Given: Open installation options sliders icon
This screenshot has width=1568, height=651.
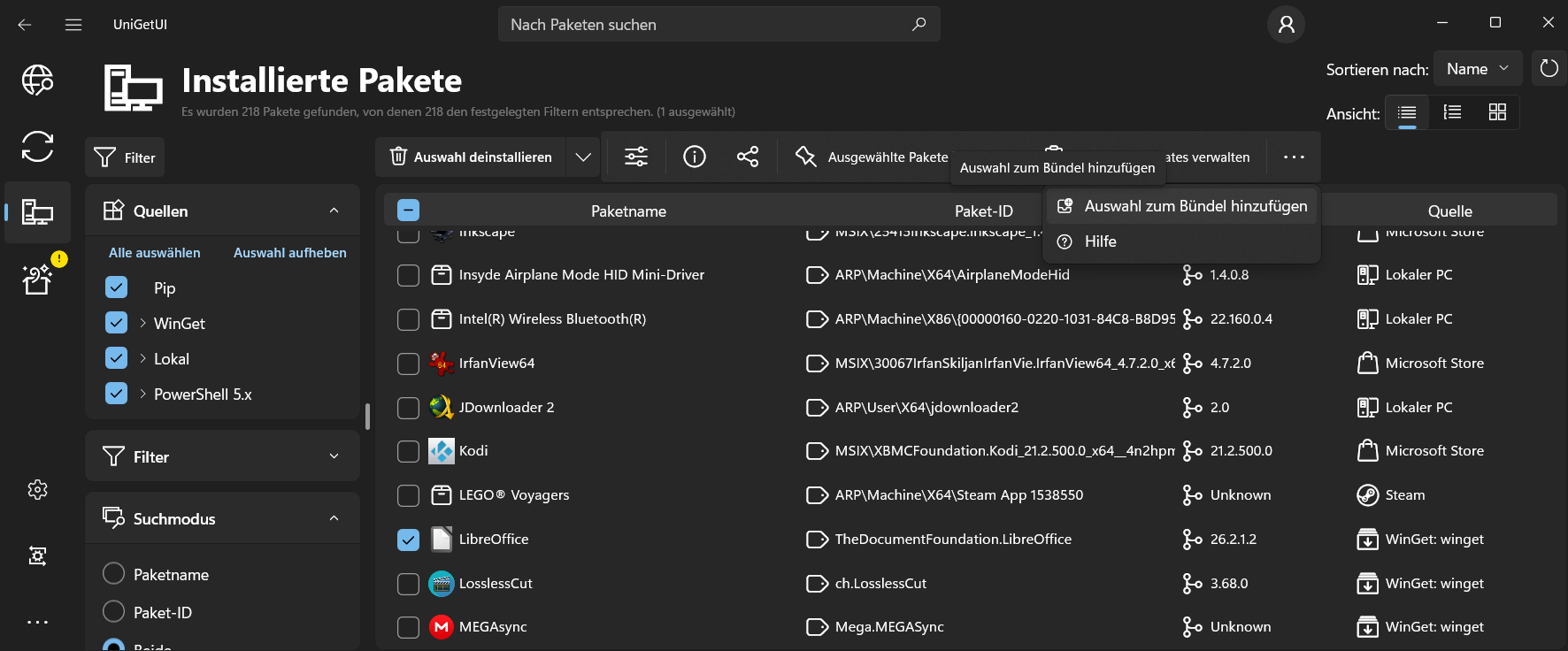Looking at the screenshot, I should tap(636, 157).
